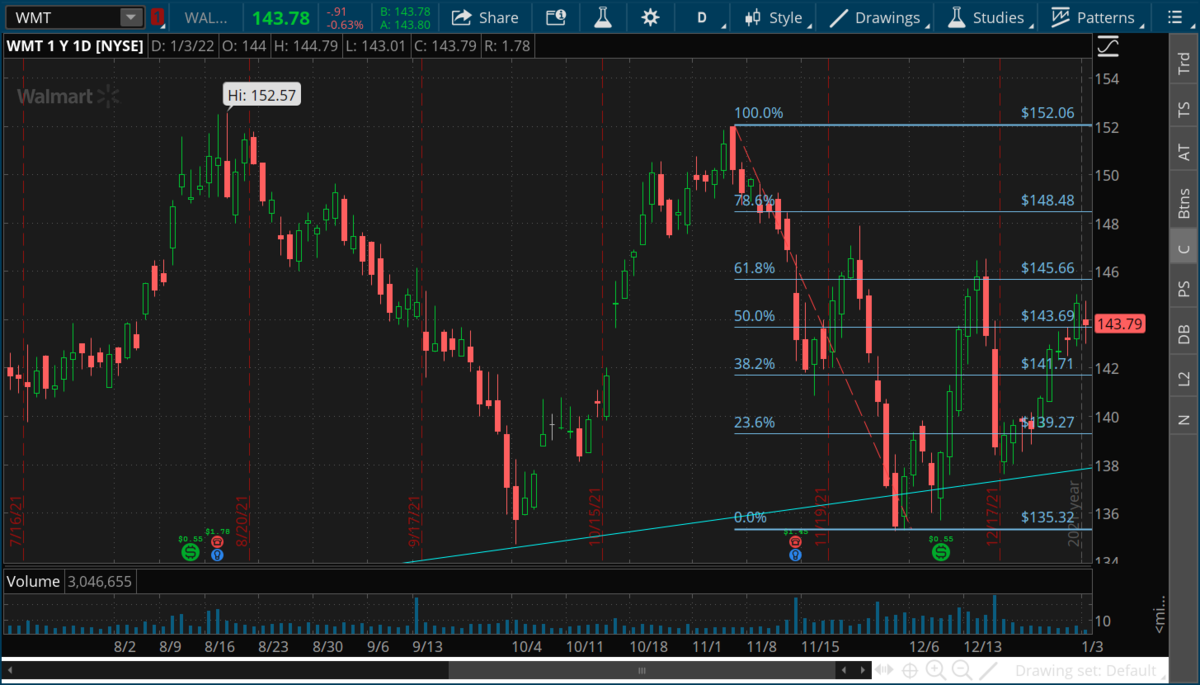Click the blue event bulb icon near 8/16
1200x685 pixels.
point(217,553)
